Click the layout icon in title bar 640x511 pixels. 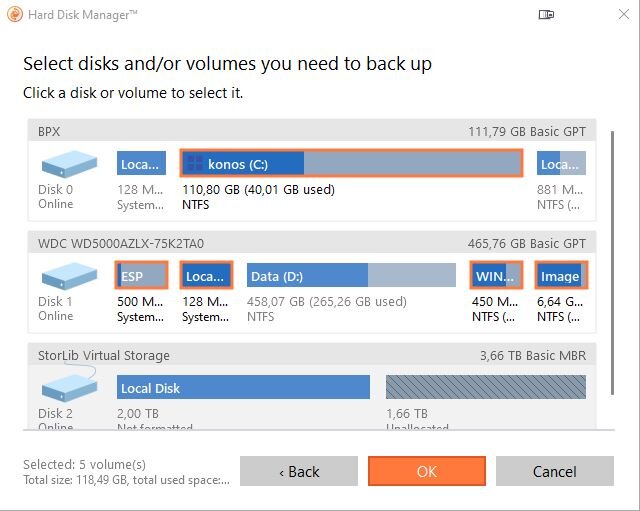point(546,15)
